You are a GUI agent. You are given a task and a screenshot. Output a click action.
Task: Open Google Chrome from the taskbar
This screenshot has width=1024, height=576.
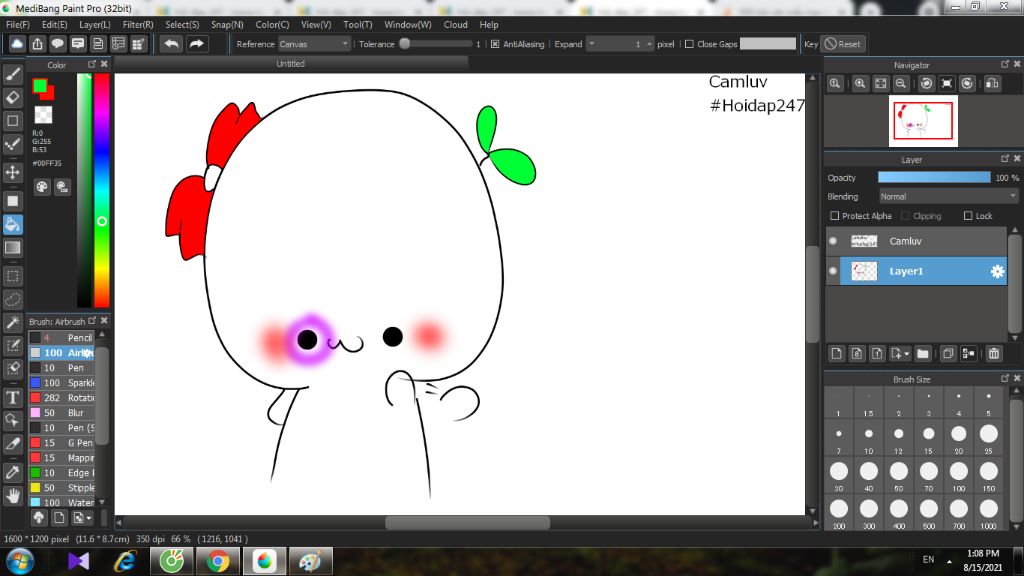click(x=218, y=561)
